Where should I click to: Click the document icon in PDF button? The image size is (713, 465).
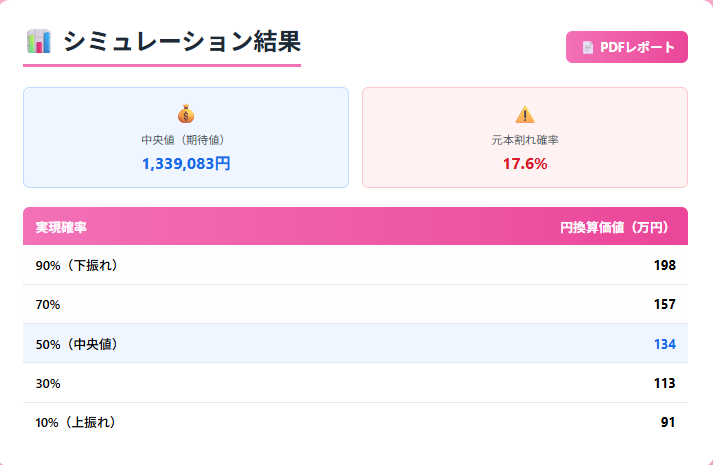point(588,47)
